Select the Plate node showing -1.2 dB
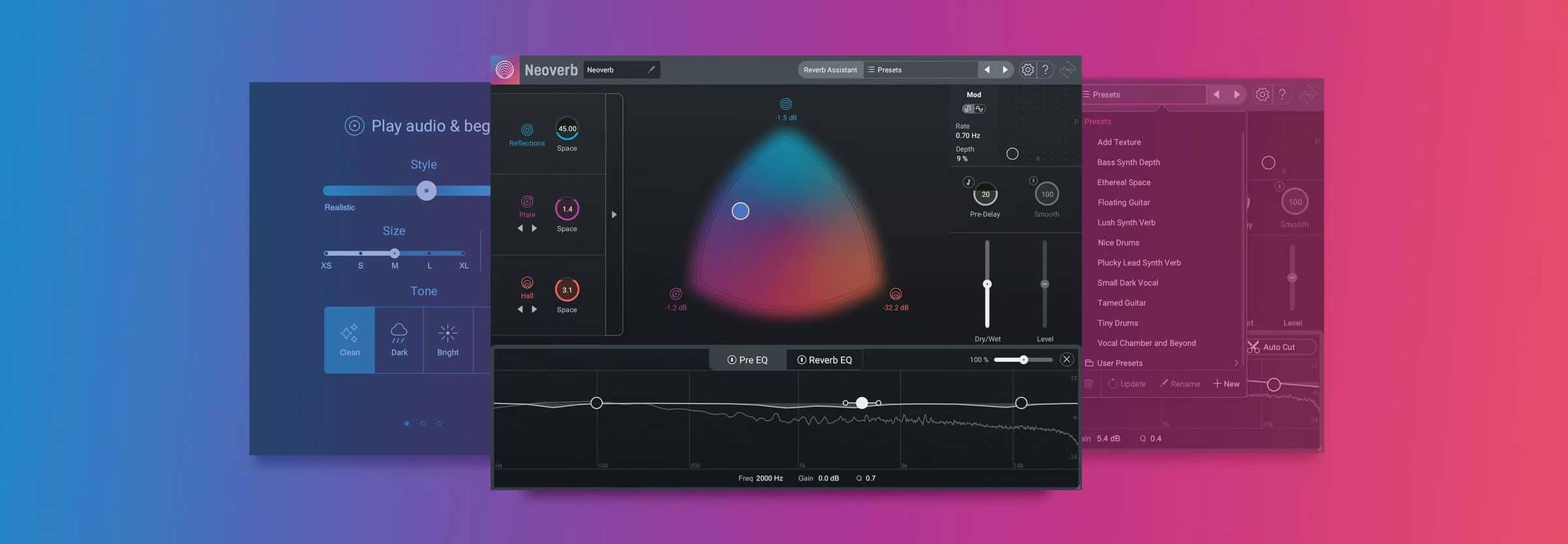The width and height of the screenshot is (1568, 544). (x=676, y=294)
